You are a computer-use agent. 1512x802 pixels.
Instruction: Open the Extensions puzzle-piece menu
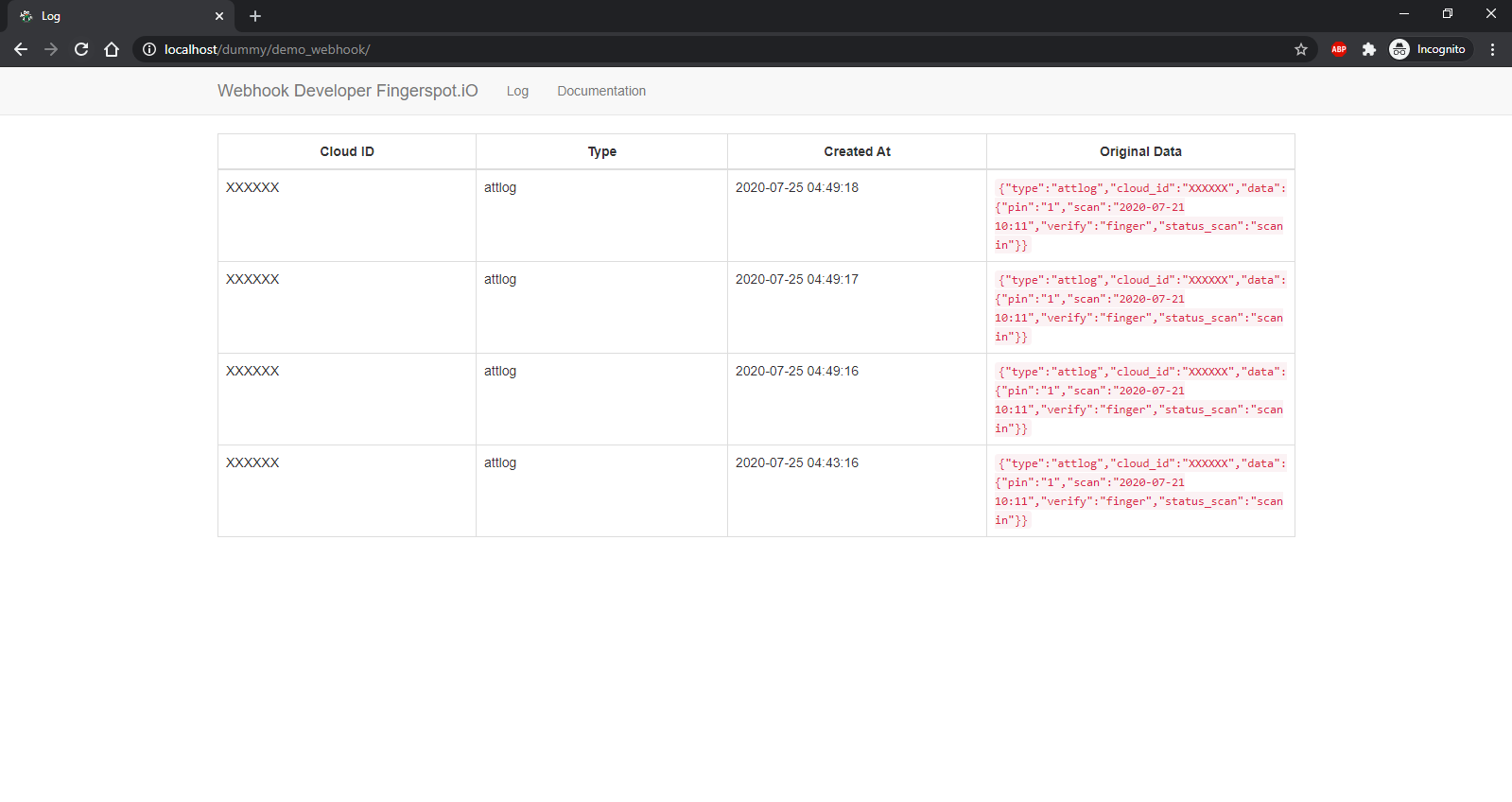1368,49
